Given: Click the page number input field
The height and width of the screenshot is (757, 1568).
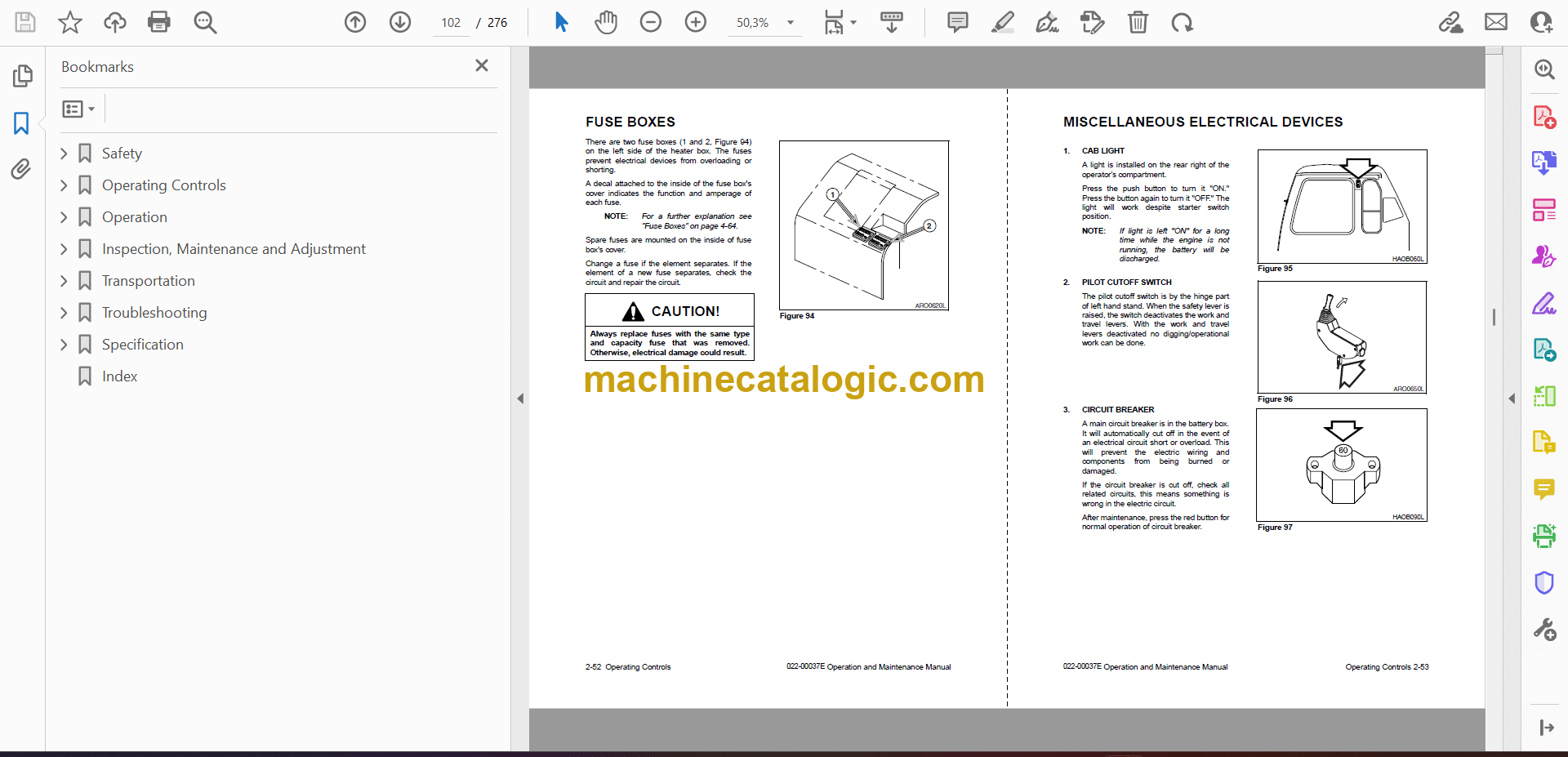Looking at the screenshot, I should point(451,23).
